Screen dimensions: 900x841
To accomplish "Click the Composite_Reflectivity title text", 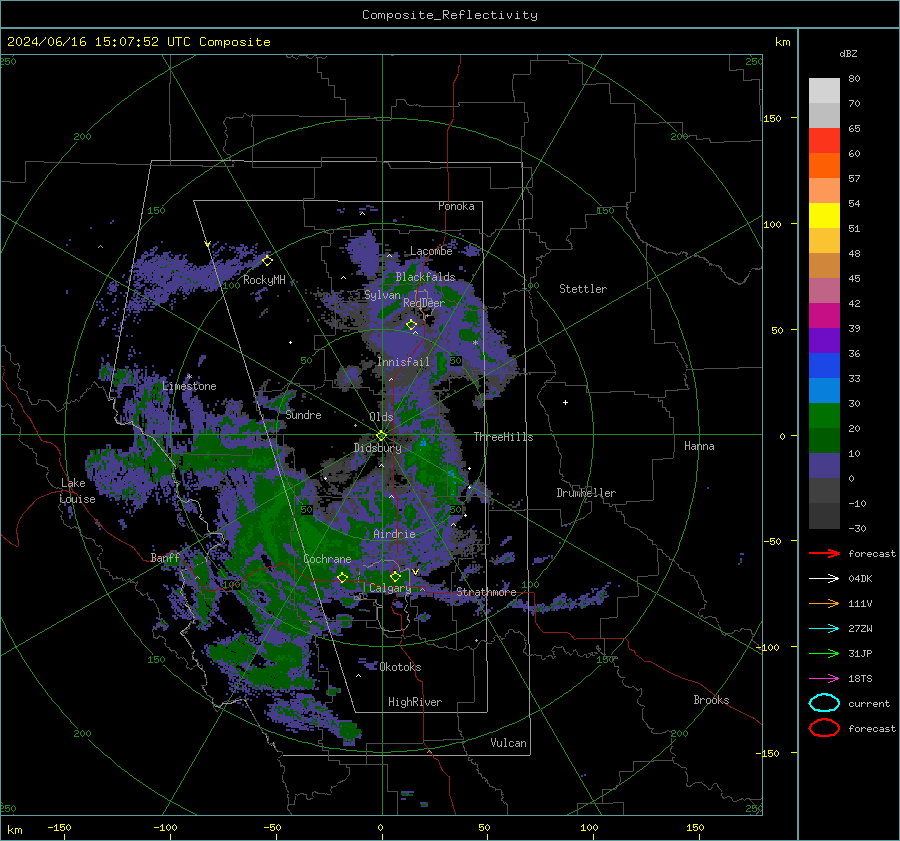I will (x=450, y=15).
